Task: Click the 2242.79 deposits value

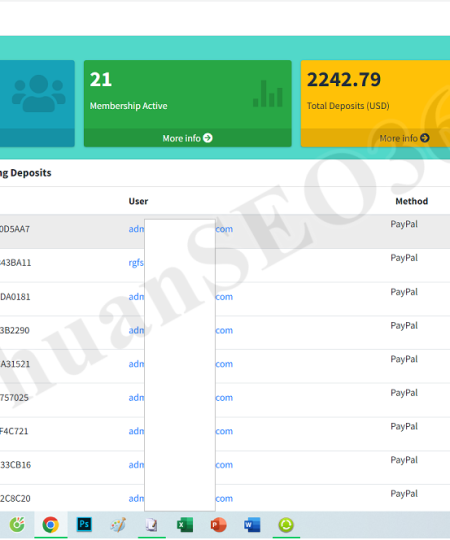Action: point(344,80)
